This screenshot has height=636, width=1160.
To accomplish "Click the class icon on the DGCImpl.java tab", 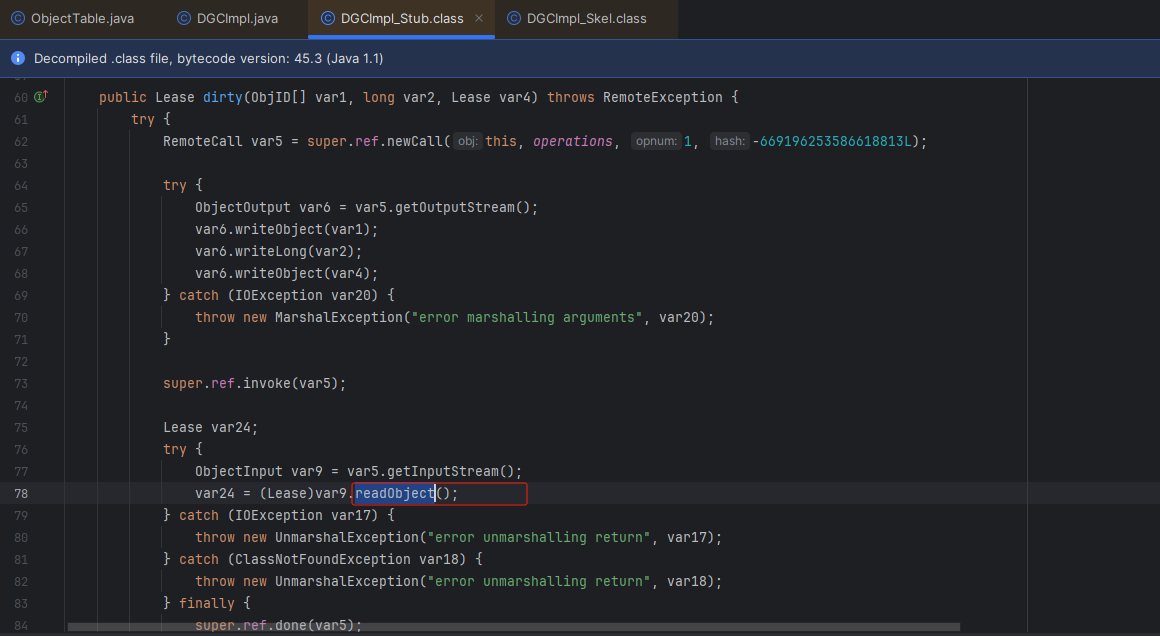I will 183,19.
